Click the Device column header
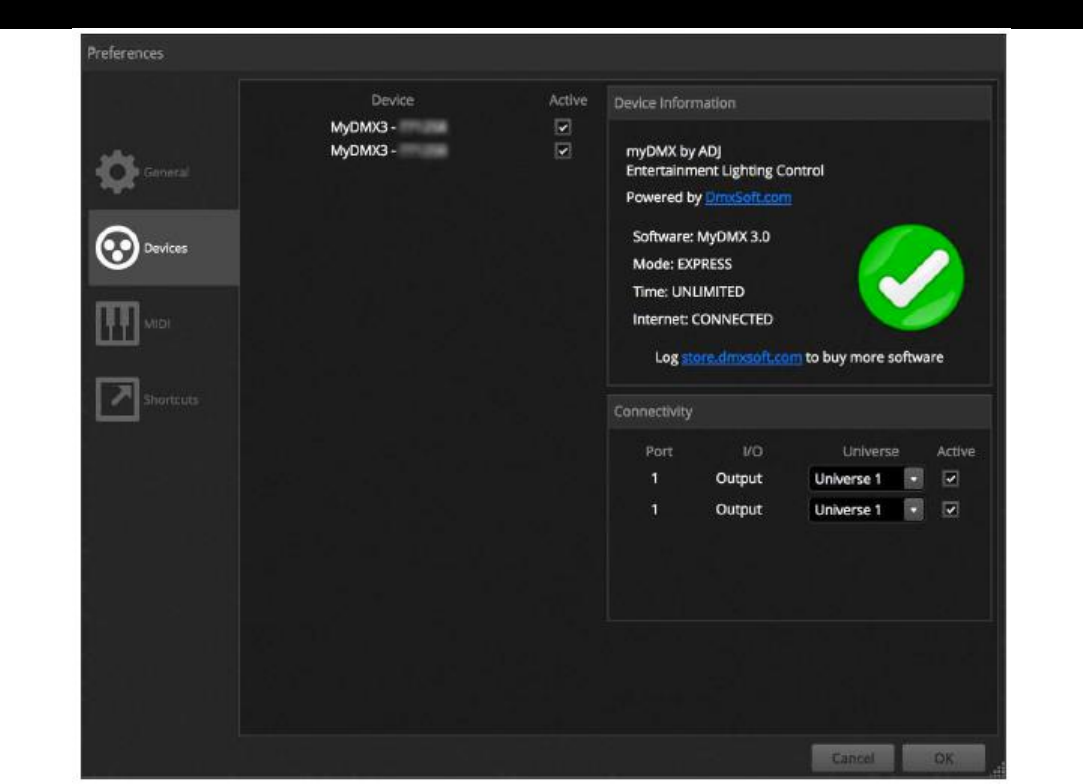The width and height of the screenshot is (1083, 784). 392,100
